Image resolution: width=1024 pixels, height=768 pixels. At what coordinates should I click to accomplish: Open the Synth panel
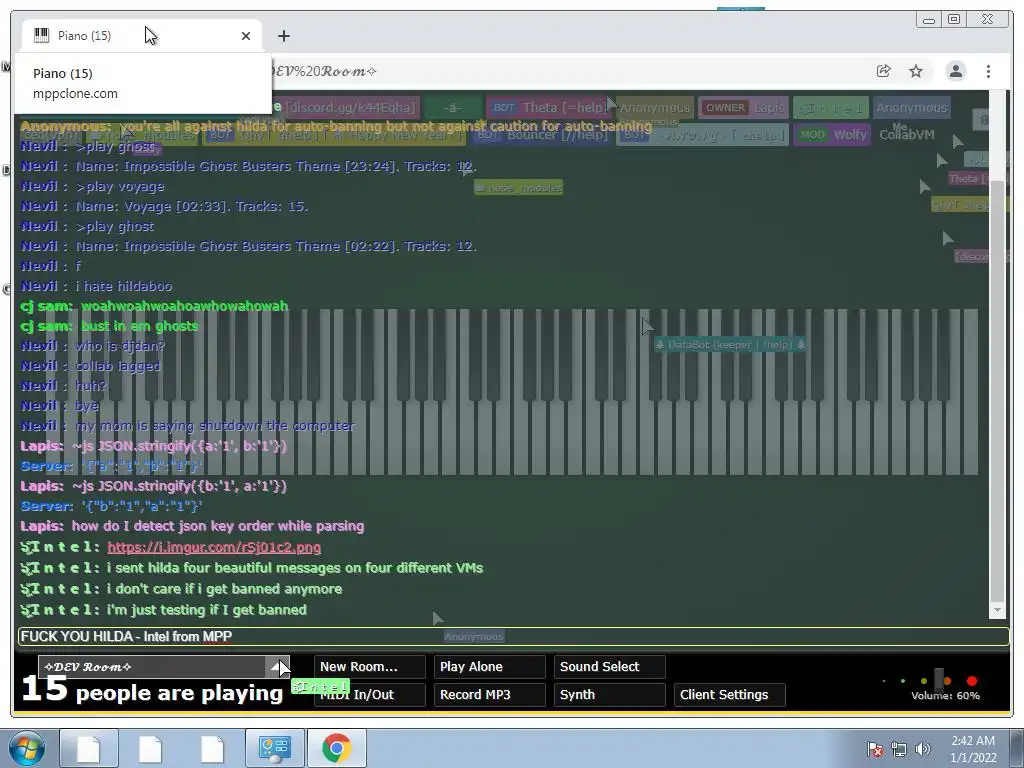(x=610, y=695)
